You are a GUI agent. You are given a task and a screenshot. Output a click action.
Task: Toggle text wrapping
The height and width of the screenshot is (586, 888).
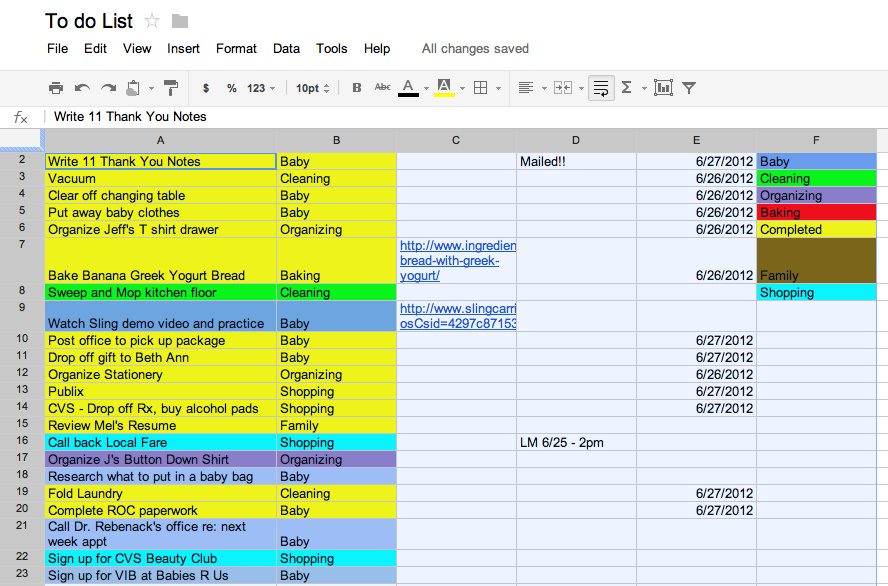[599, 87]
